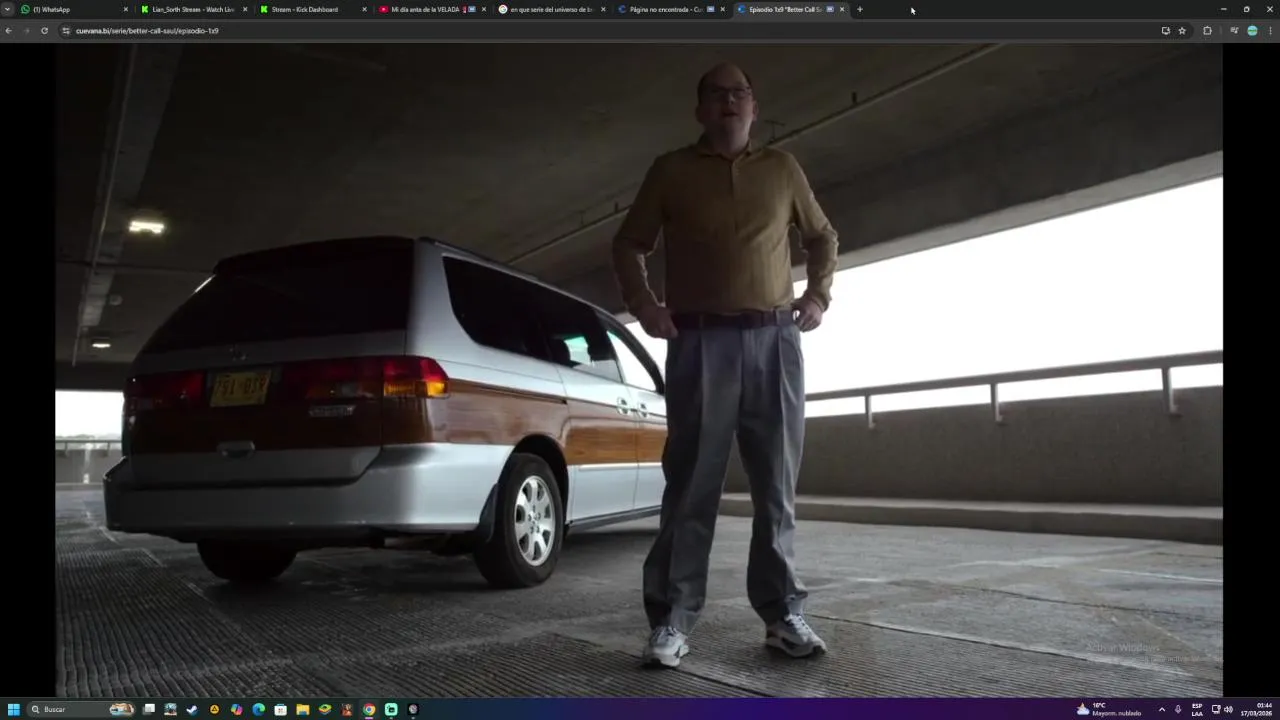Open Task View on the taskbar

(149, 709)
